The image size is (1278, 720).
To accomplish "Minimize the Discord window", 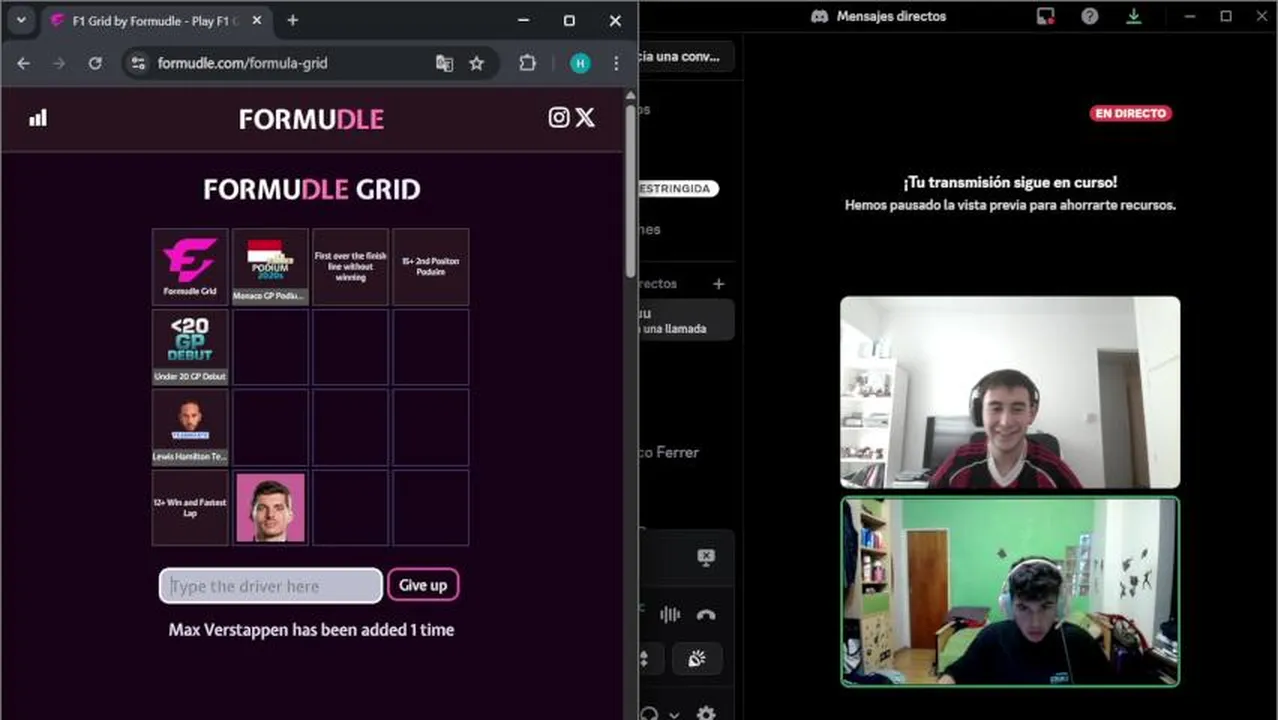I will (x=1190, y=16).
